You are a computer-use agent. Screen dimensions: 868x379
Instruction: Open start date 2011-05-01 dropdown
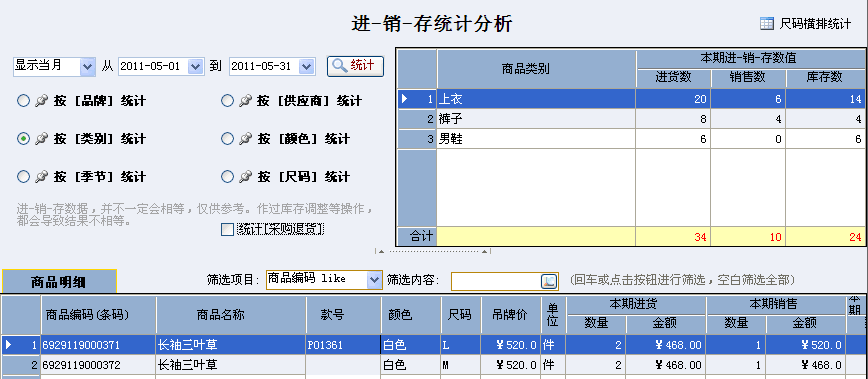click(x=196, y=67)
